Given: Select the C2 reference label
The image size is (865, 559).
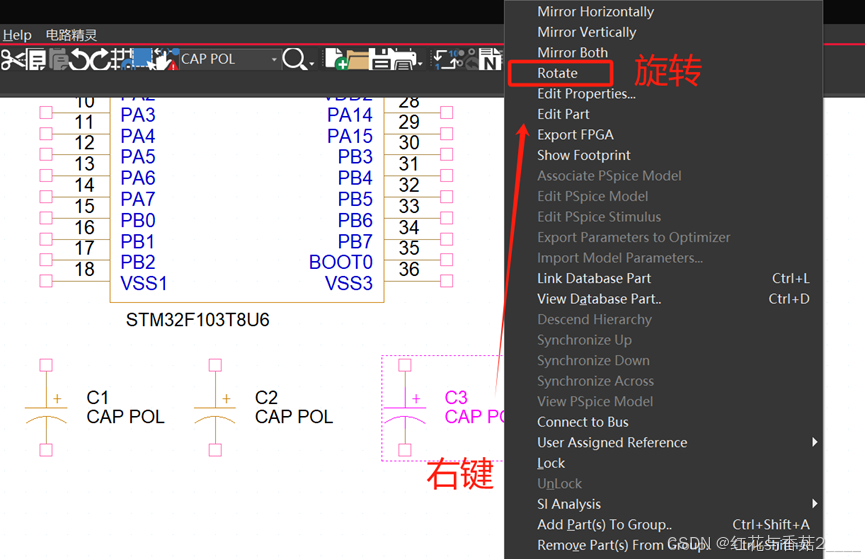Looking at the screenshot, I should (x=266, y=397).
